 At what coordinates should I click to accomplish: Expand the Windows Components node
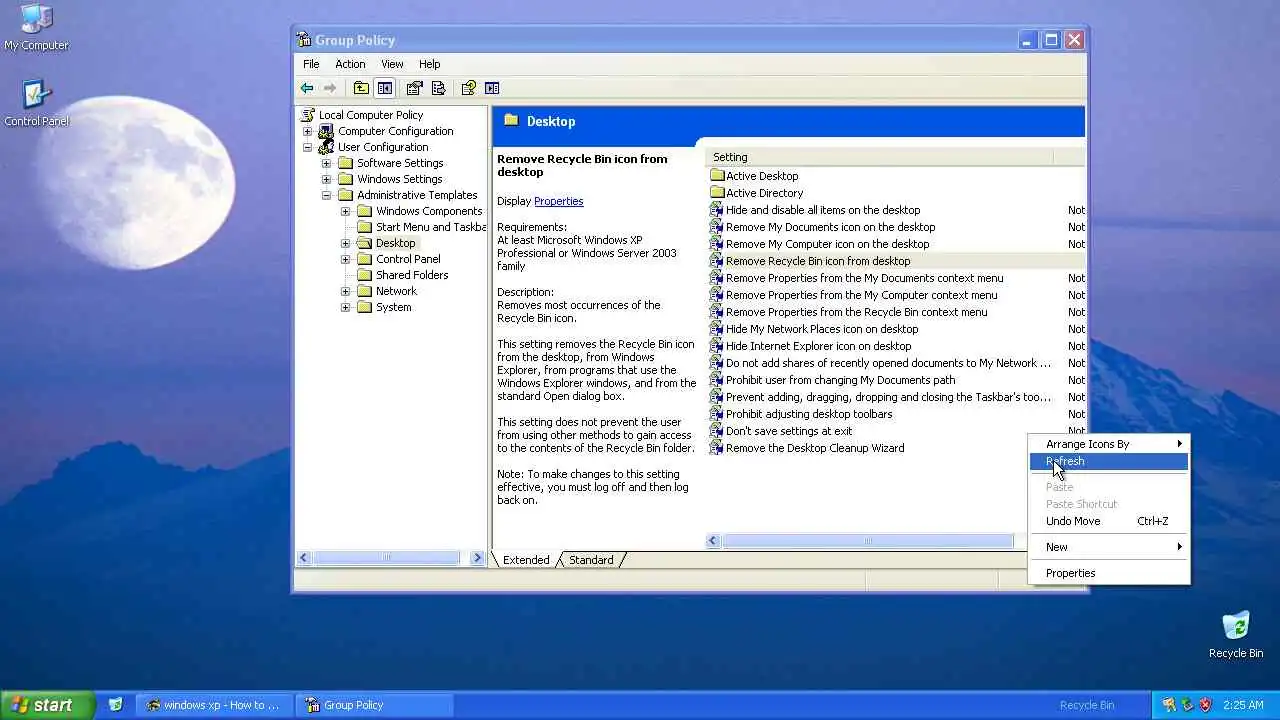coord(346,211)
